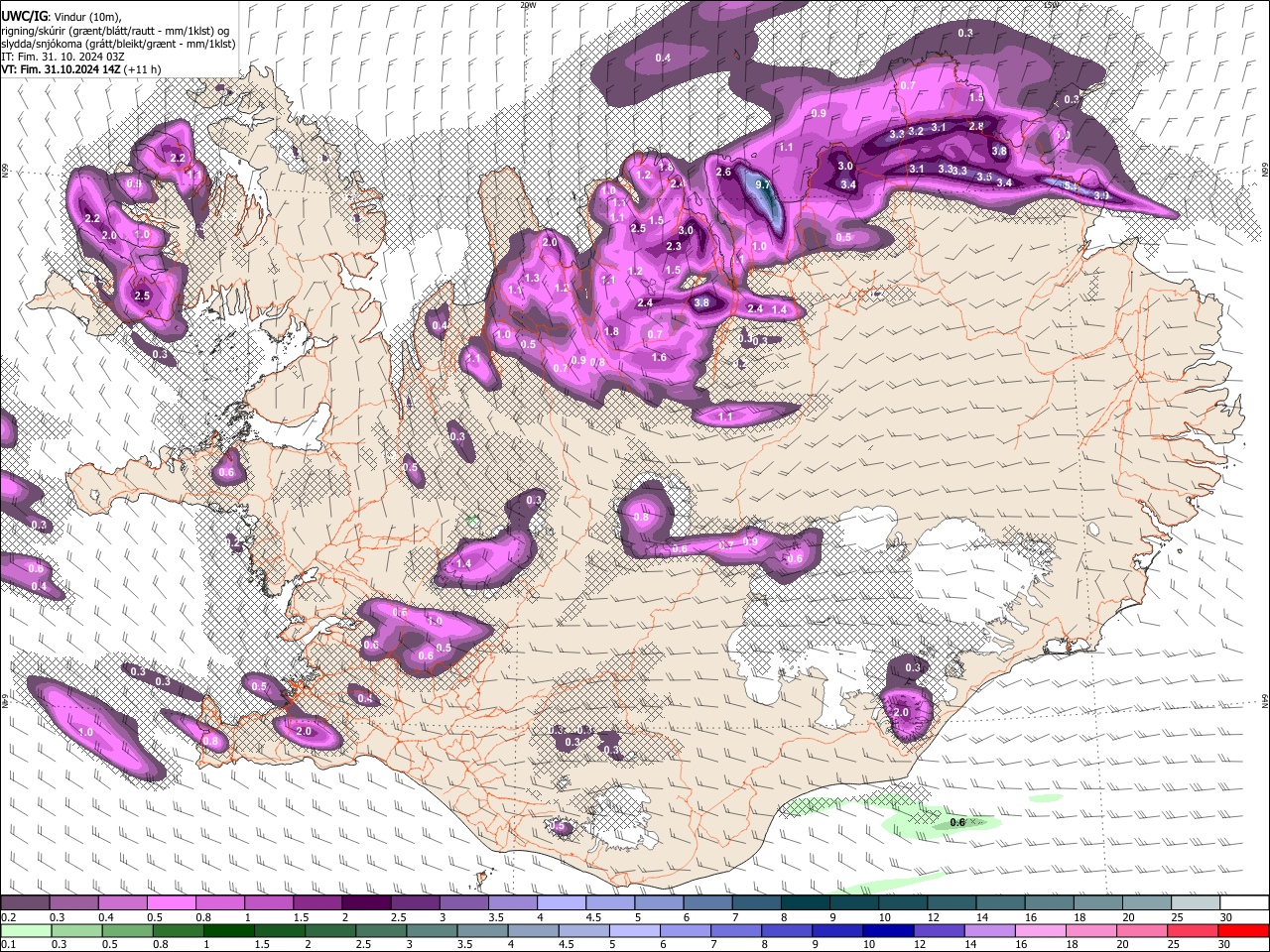1270x952 pixels.
Task: Click the light pink lower swatch between 16 and 18
Action: 1040,930
